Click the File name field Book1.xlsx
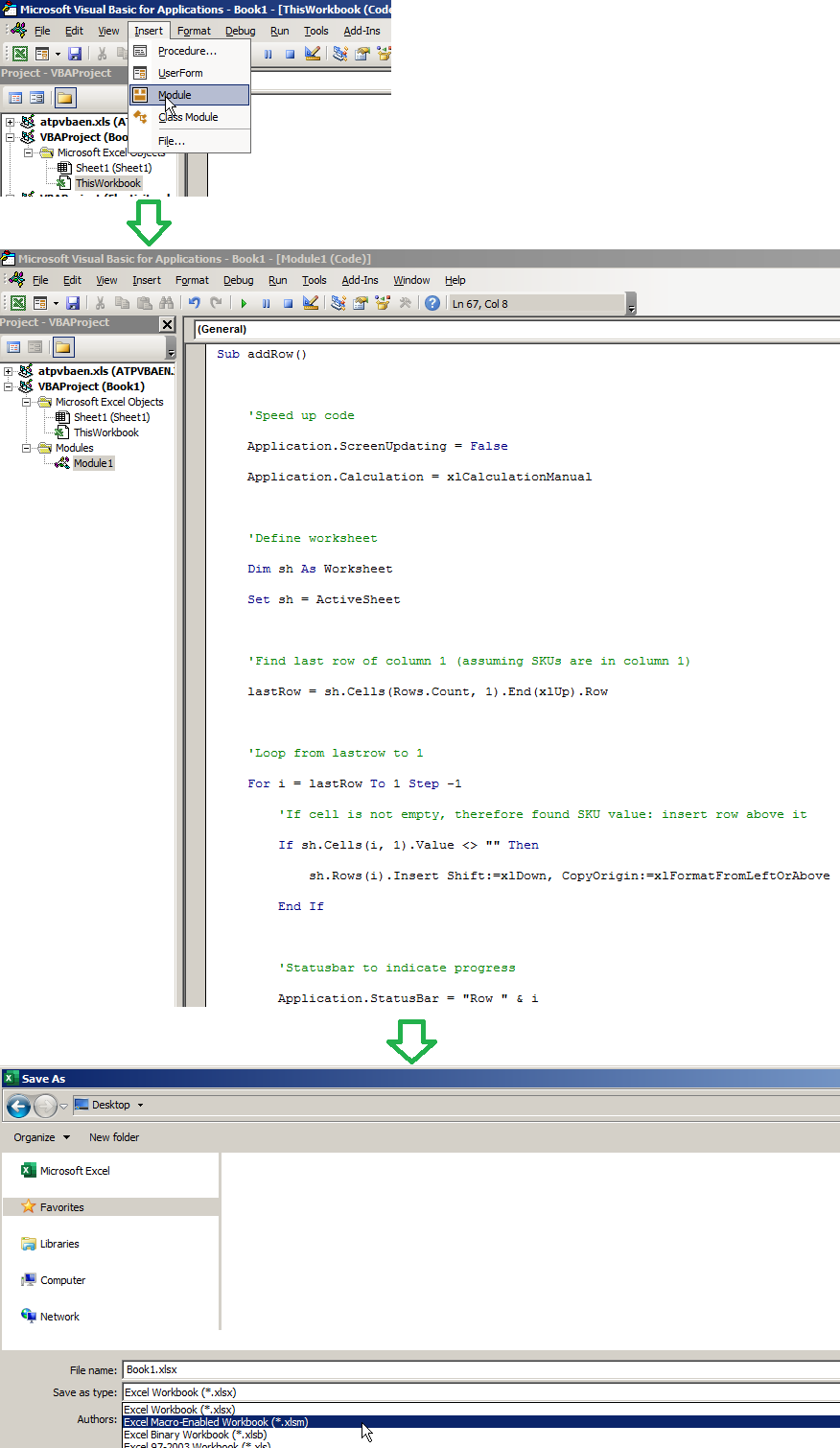 481,1369
